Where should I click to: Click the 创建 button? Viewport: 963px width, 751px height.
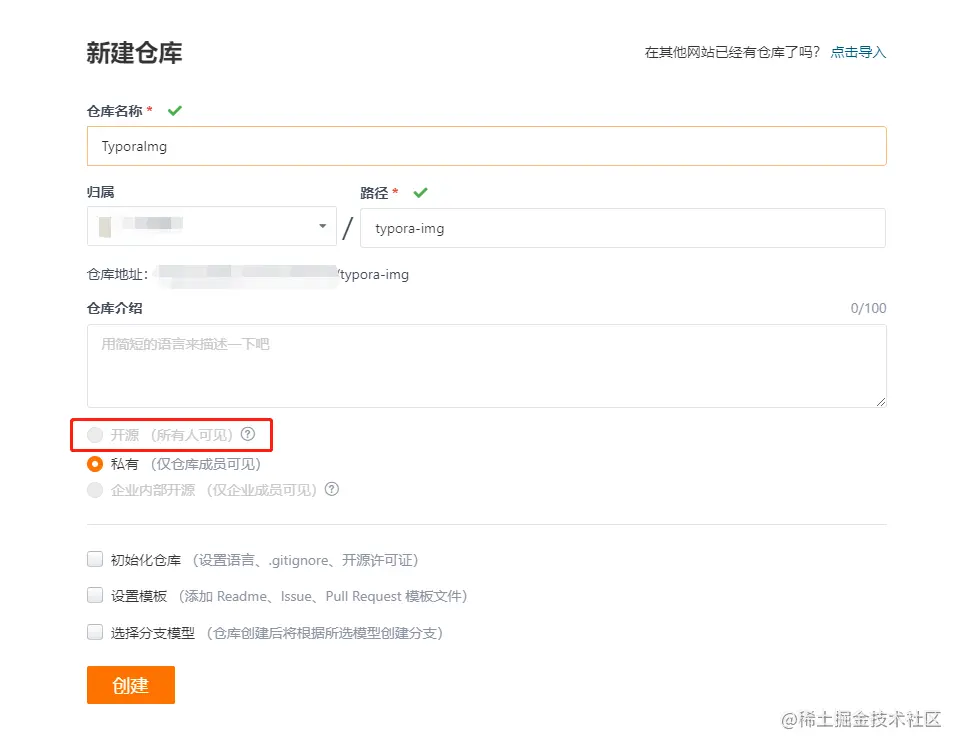coord(131,685)
